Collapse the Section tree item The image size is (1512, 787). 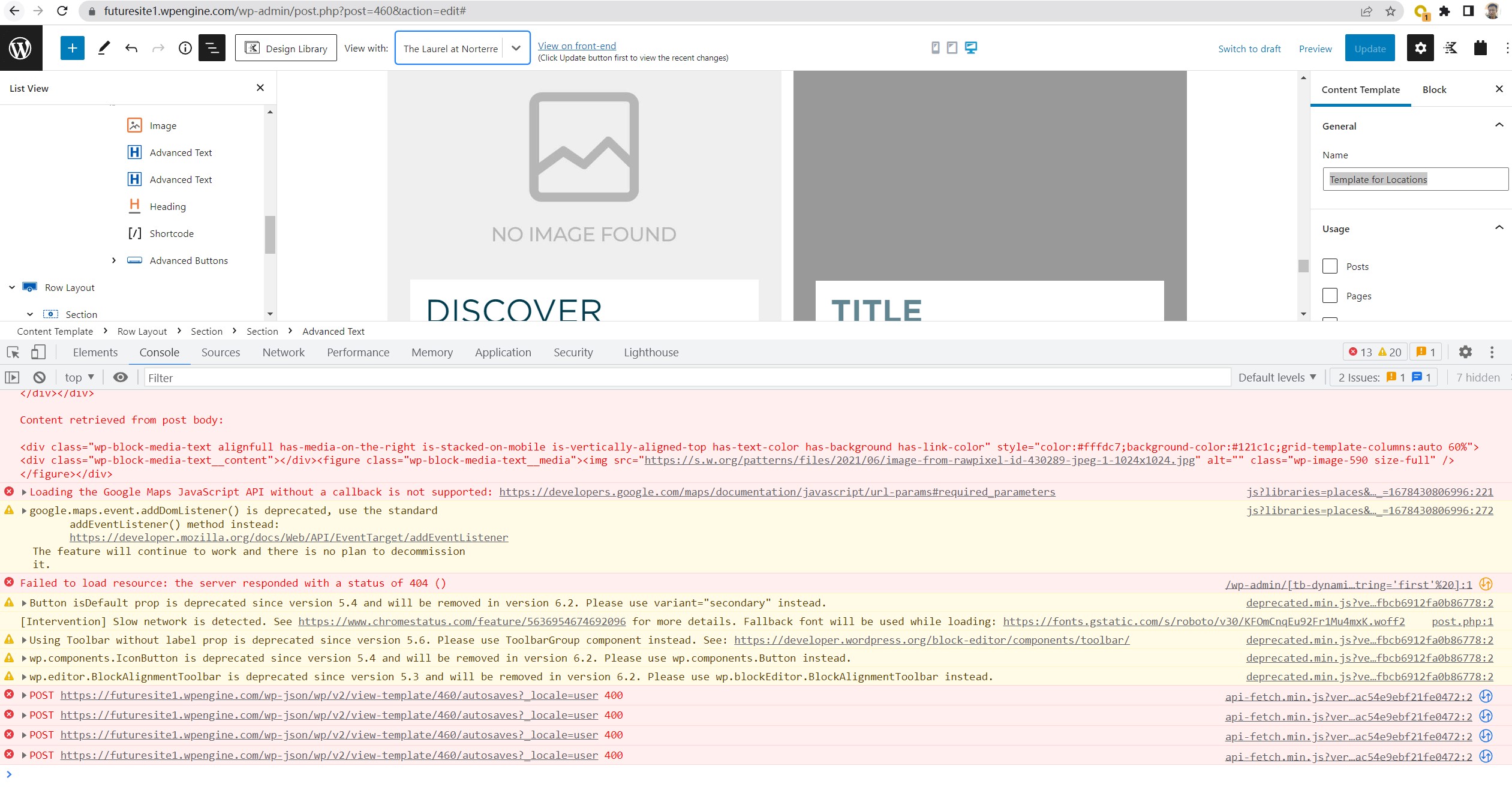tap(30, 314)
